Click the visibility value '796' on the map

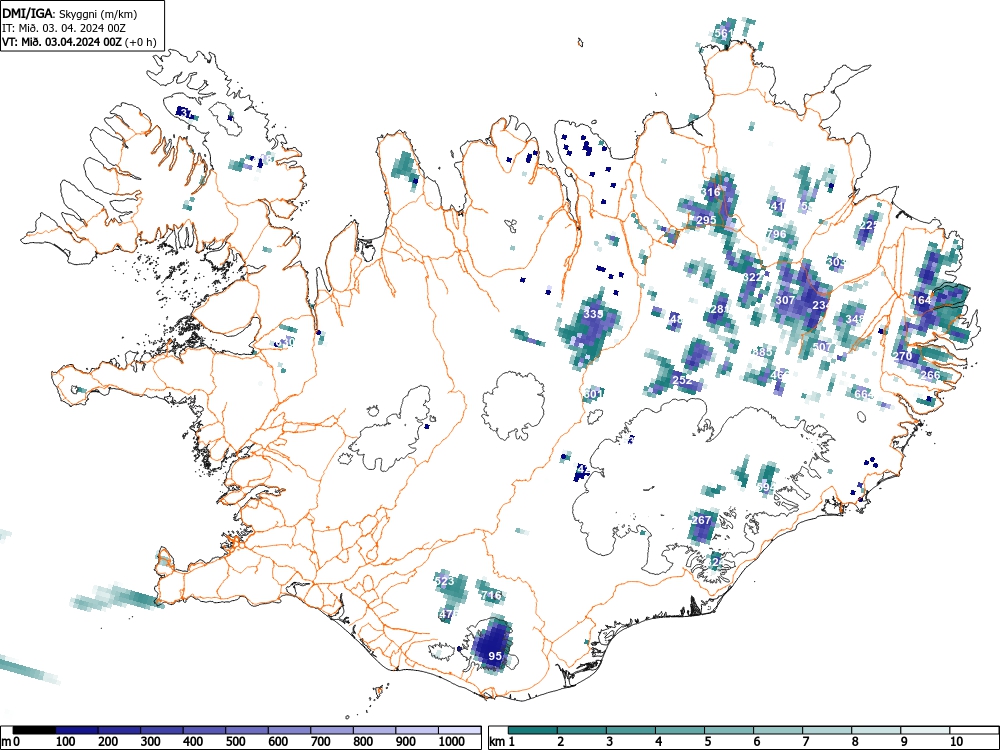[x=776, y=234]
